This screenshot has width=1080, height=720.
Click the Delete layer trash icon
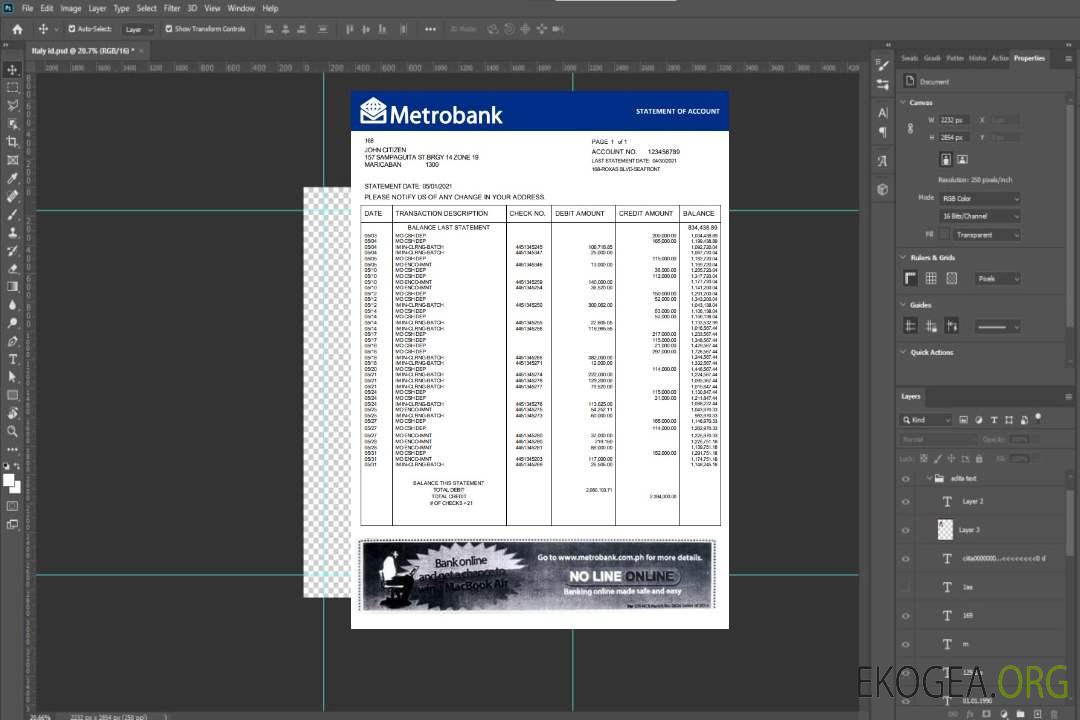point(1054,714)
